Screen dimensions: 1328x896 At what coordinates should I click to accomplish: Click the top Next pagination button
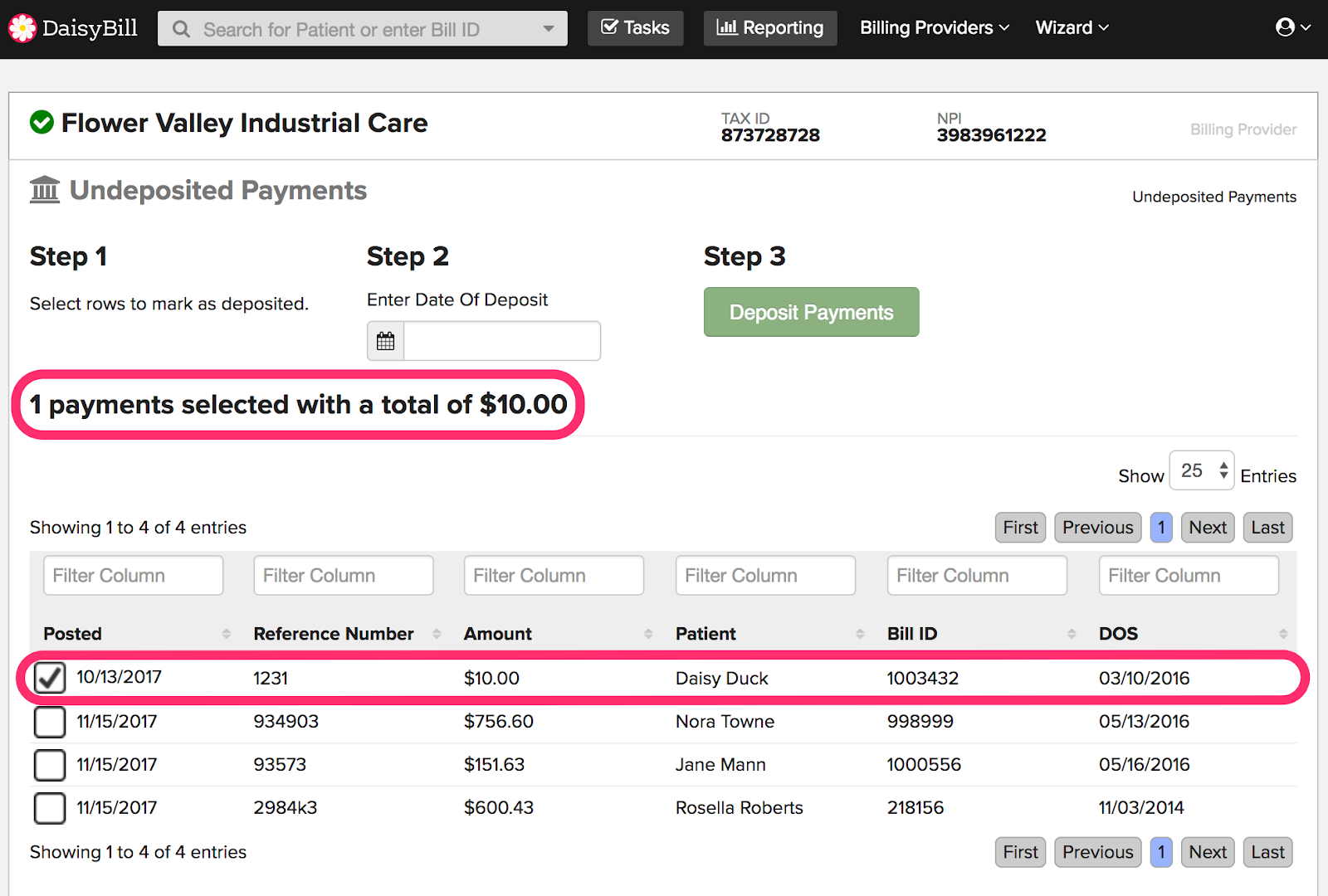[x=1208, y=528]
